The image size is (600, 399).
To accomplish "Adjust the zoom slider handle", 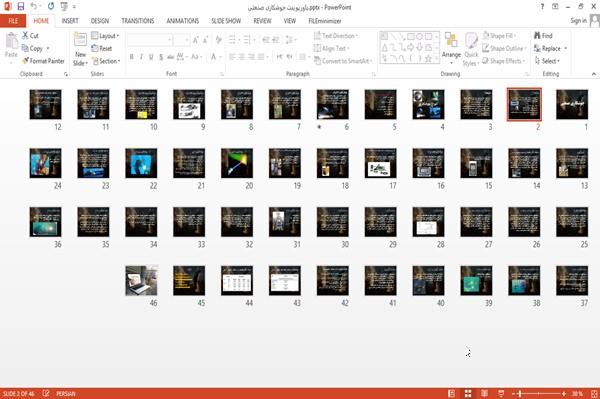I will [x=520, y=393].
